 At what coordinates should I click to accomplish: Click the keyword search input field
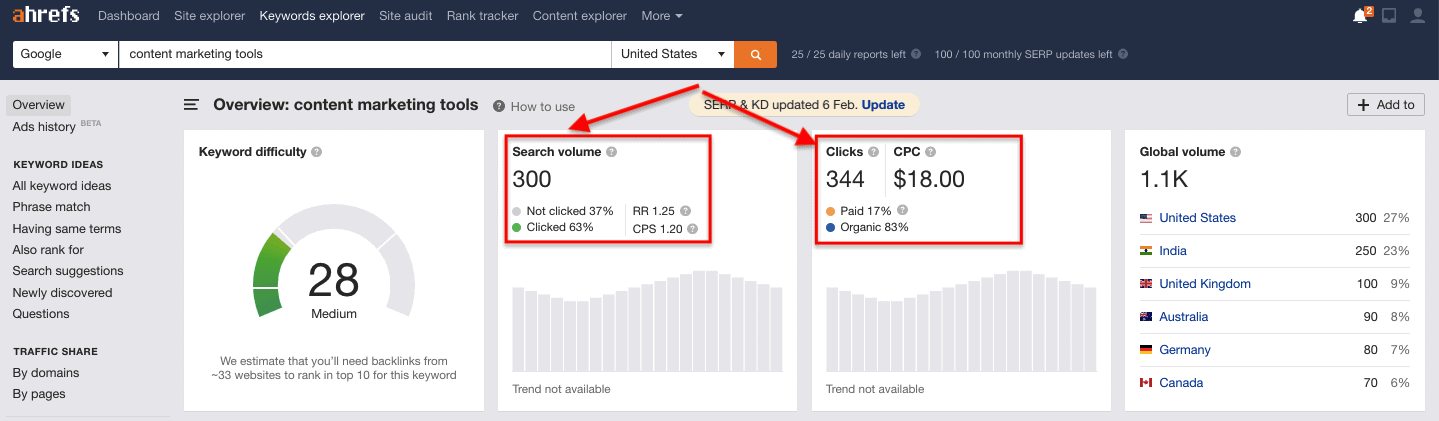tap(364, 54)
